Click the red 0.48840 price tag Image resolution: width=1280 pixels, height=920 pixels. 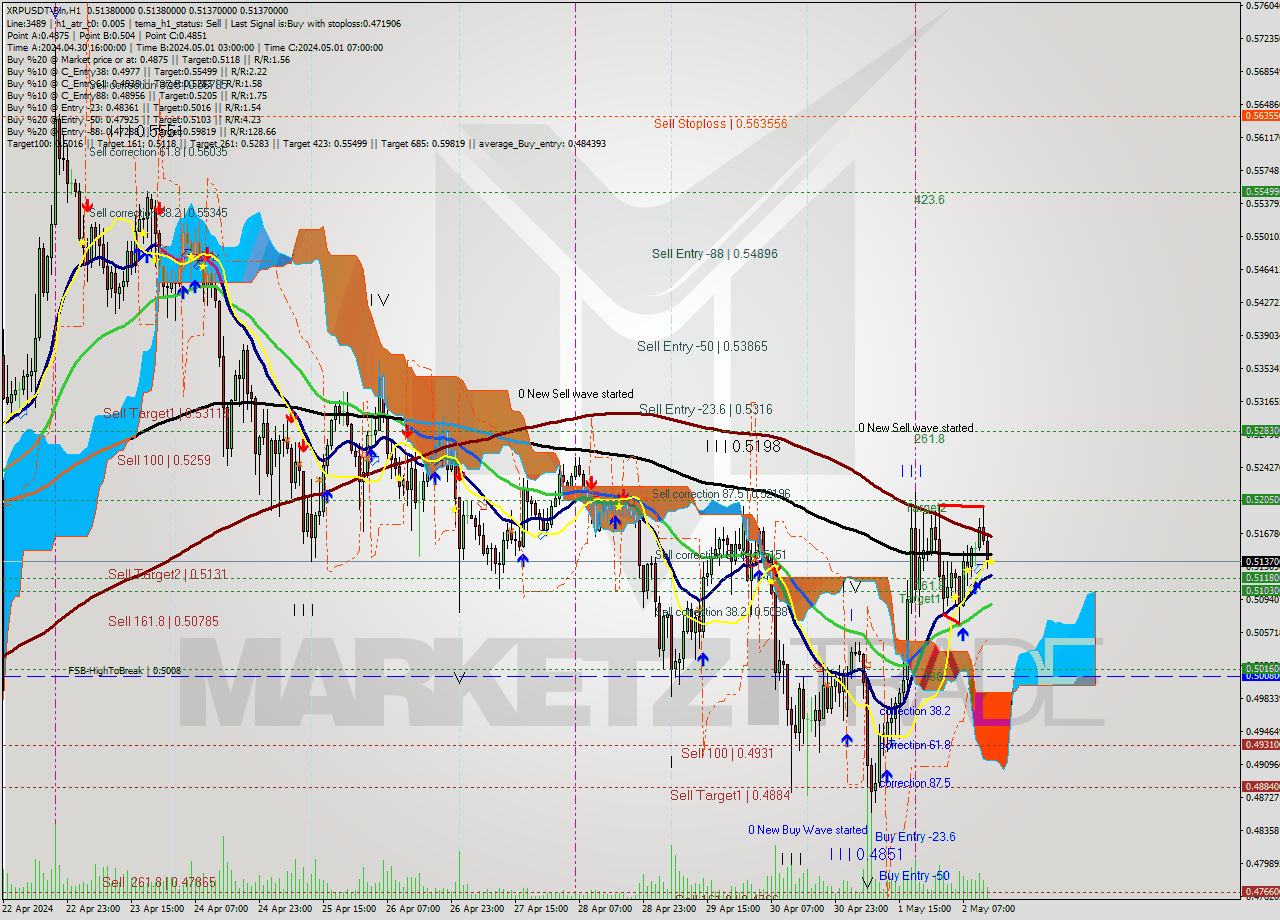(x=1261, y=787)
